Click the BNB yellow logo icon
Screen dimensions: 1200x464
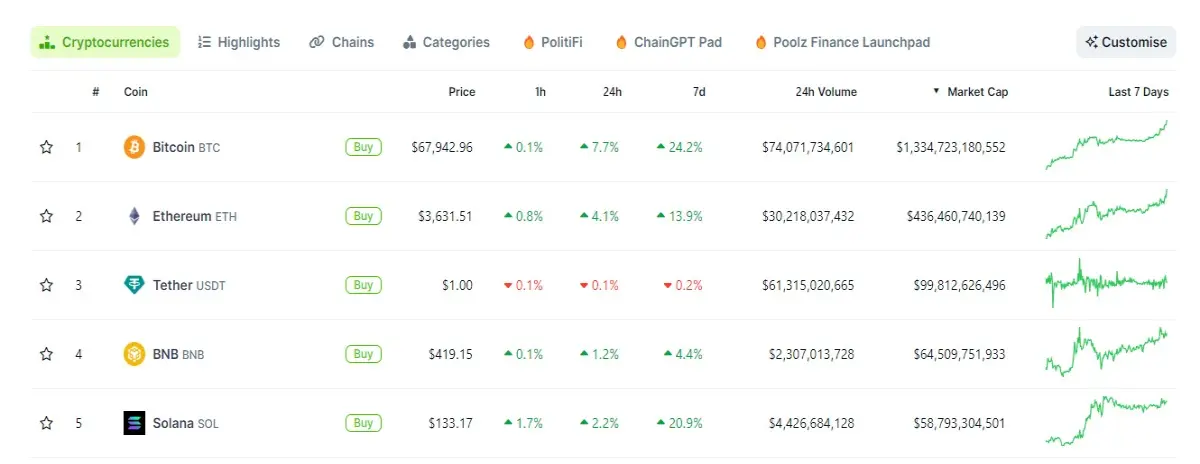(134, 354)
